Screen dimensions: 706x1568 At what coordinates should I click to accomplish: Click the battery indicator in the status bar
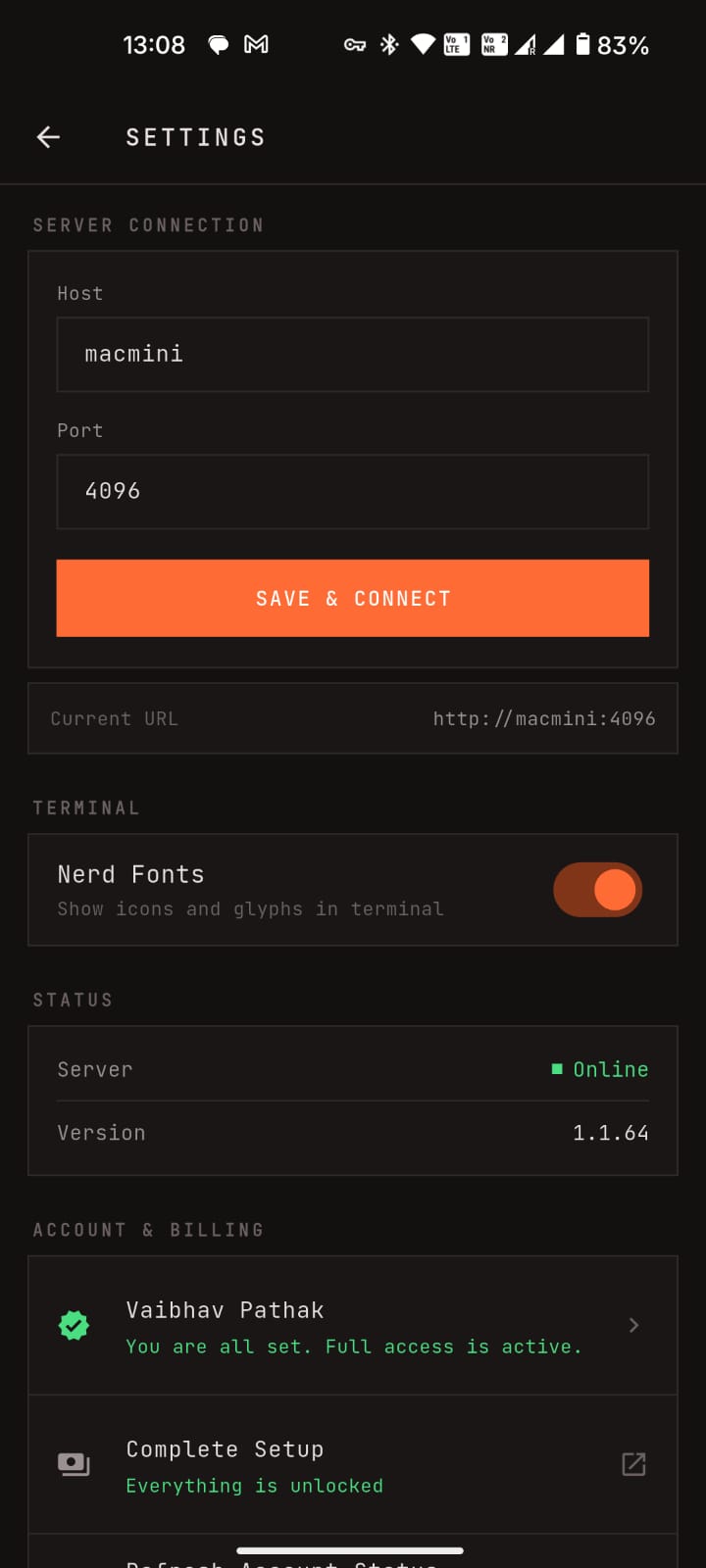[x=583, y=44]
